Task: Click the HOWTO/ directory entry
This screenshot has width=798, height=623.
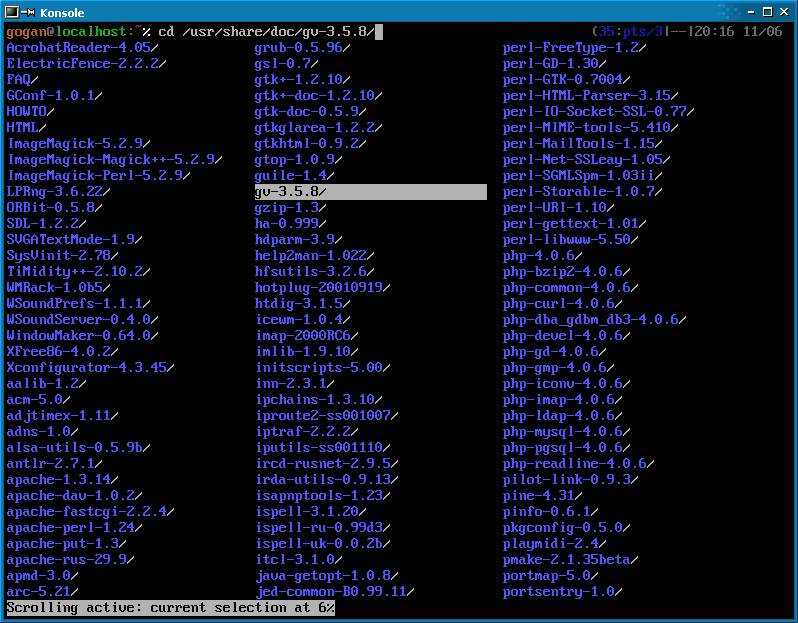Action: coord(30,112)
